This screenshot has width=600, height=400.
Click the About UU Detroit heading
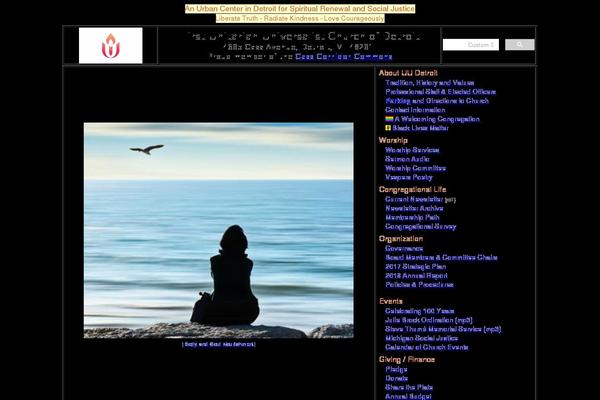408,73
